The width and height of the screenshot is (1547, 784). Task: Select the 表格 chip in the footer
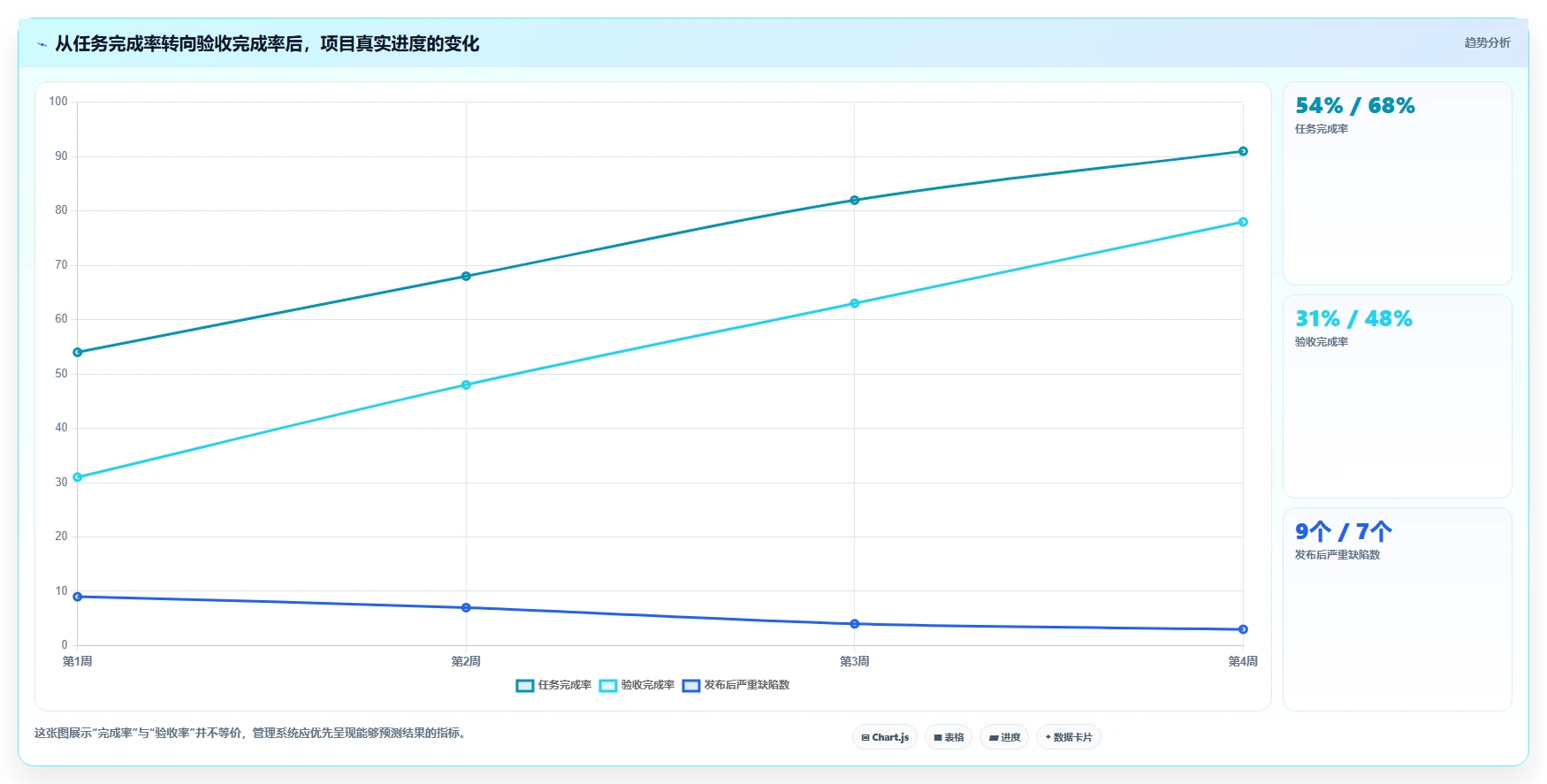[x=949, y=737]
